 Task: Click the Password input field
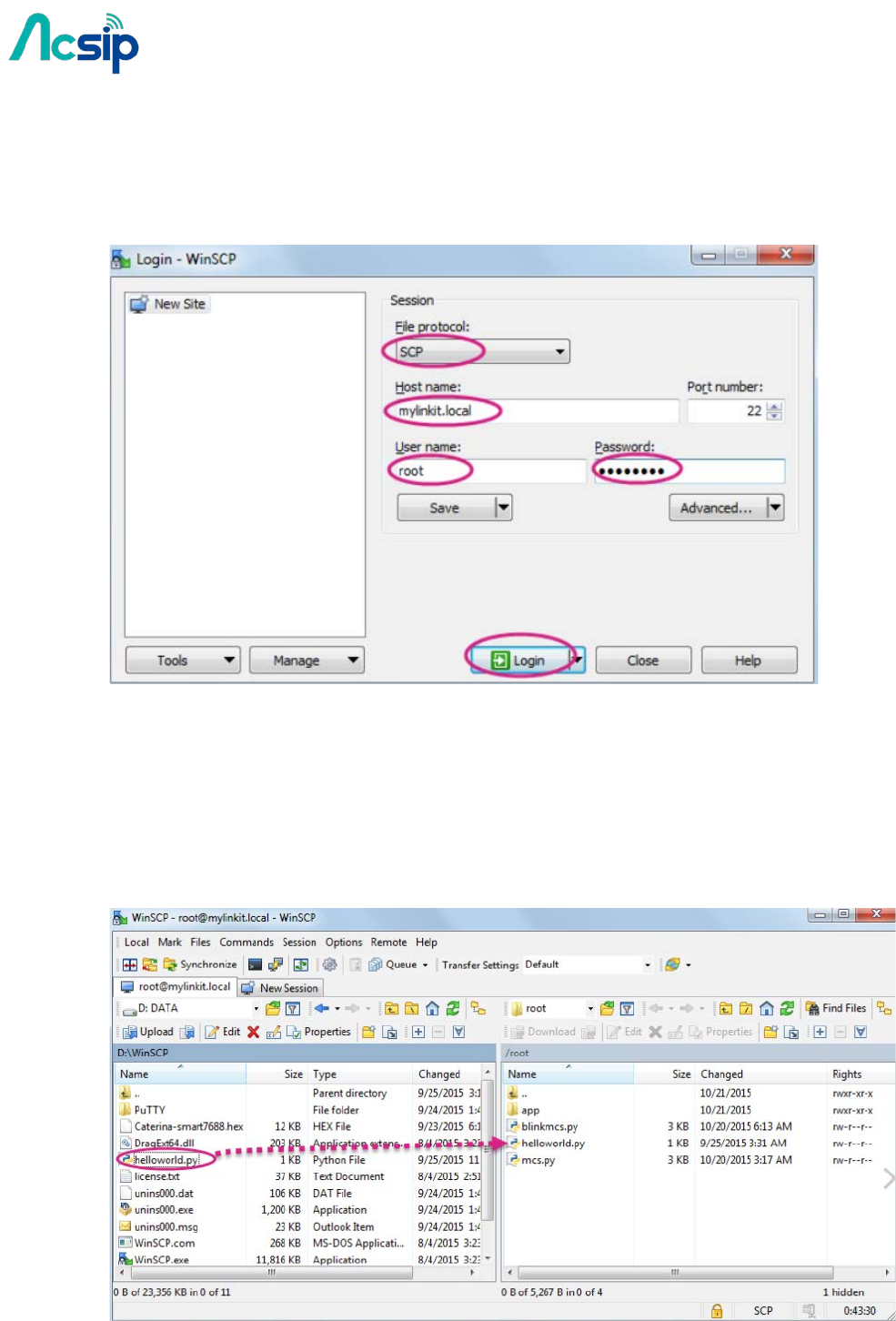(x=689, y=471)
